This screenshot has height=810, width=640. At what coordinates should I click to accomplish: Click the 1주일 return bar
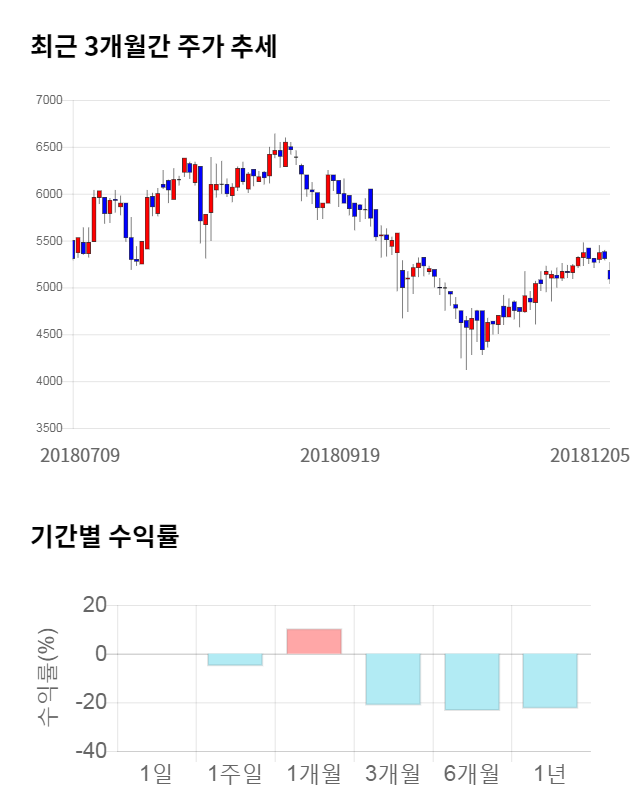(x=235, y=660)
